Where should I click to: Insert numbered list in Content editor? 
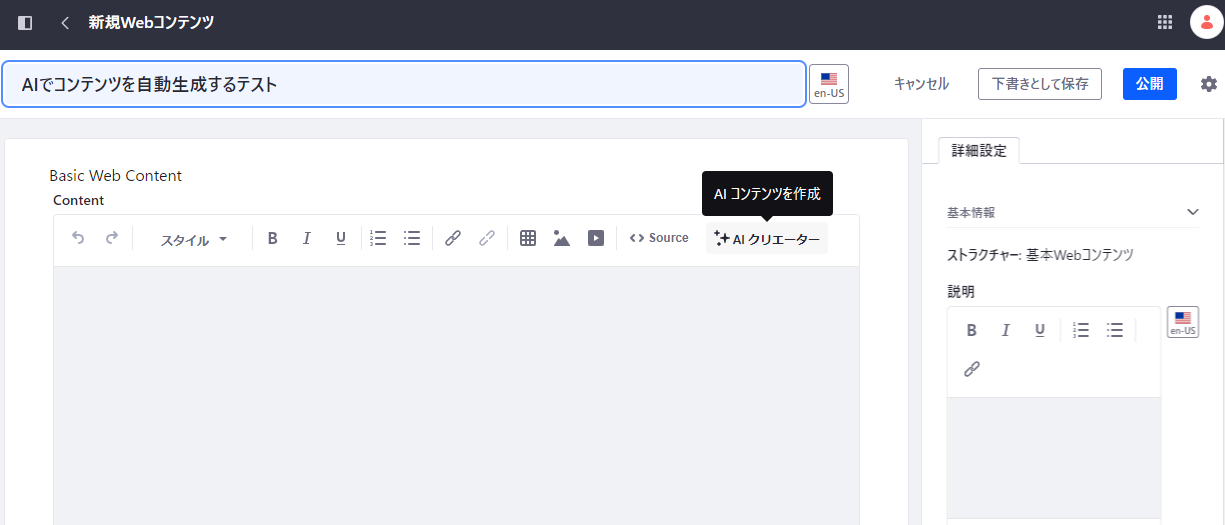click(378, 238)
